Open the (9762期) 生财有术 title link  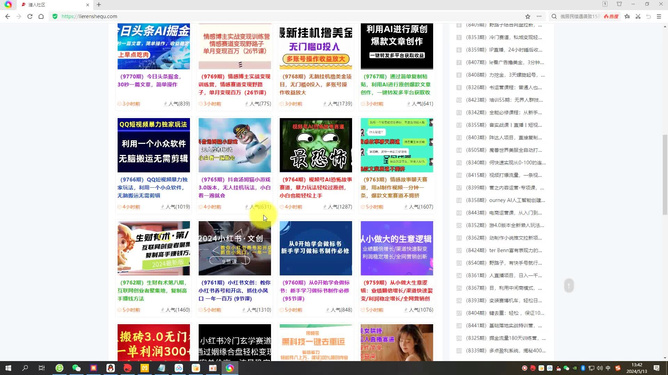(x=153, y=291)
